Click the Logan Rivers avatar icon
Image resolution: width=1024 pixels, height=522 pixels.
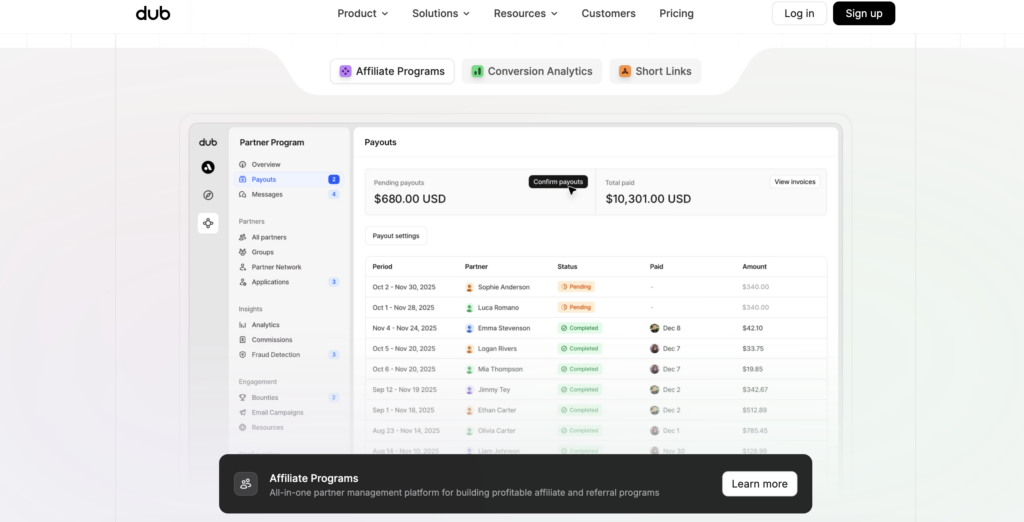click(x=469, y=349)
